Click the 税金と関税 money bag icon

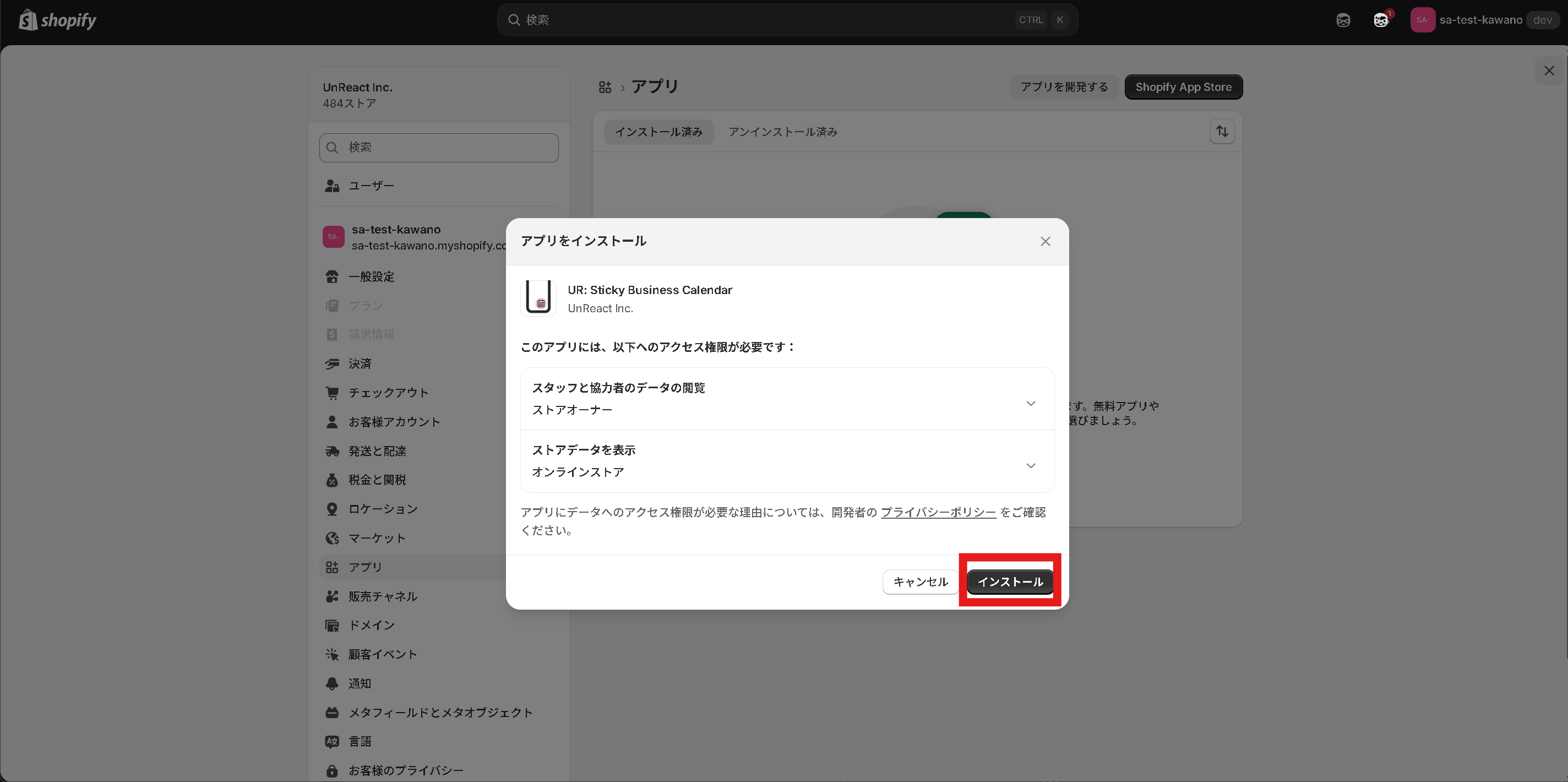point(332,480)
